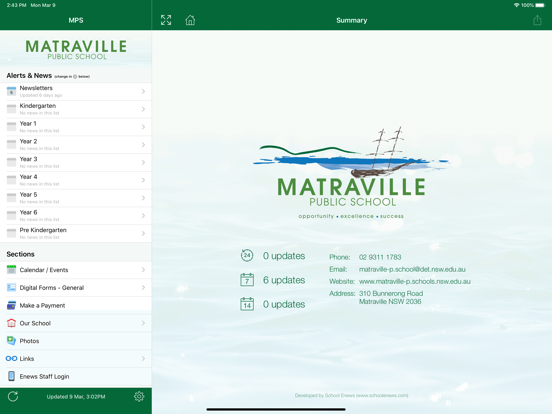Click the Year 6 list icon
552x414 pixels.
click(11, 215)
